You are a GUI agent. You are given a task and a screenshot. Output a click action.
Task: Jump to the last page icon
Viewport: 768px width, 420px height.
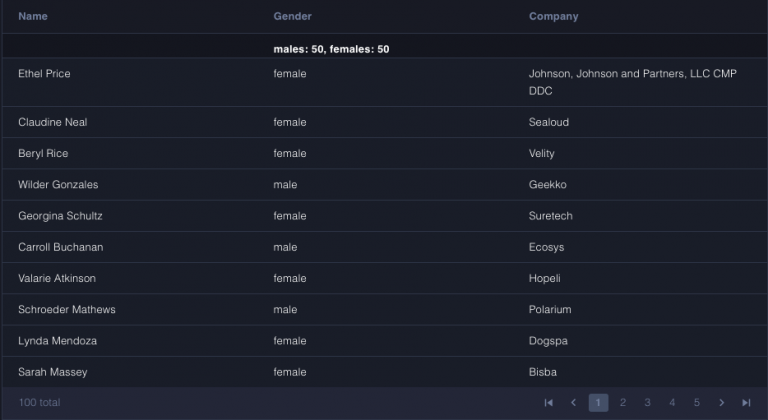pyautogui.click(x=746, y=403)
